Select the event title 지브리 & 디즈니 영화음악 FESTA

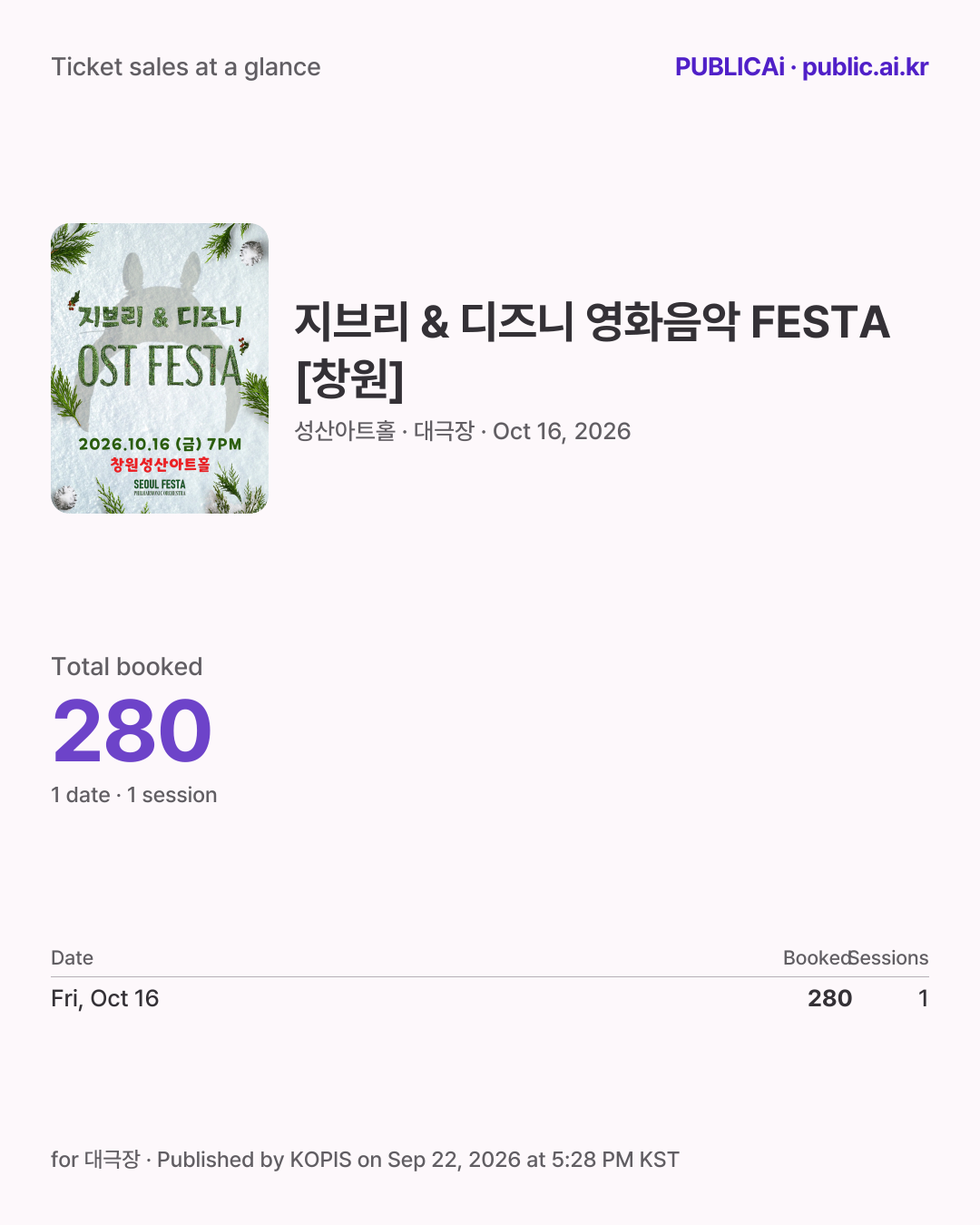tap(593, 322)
